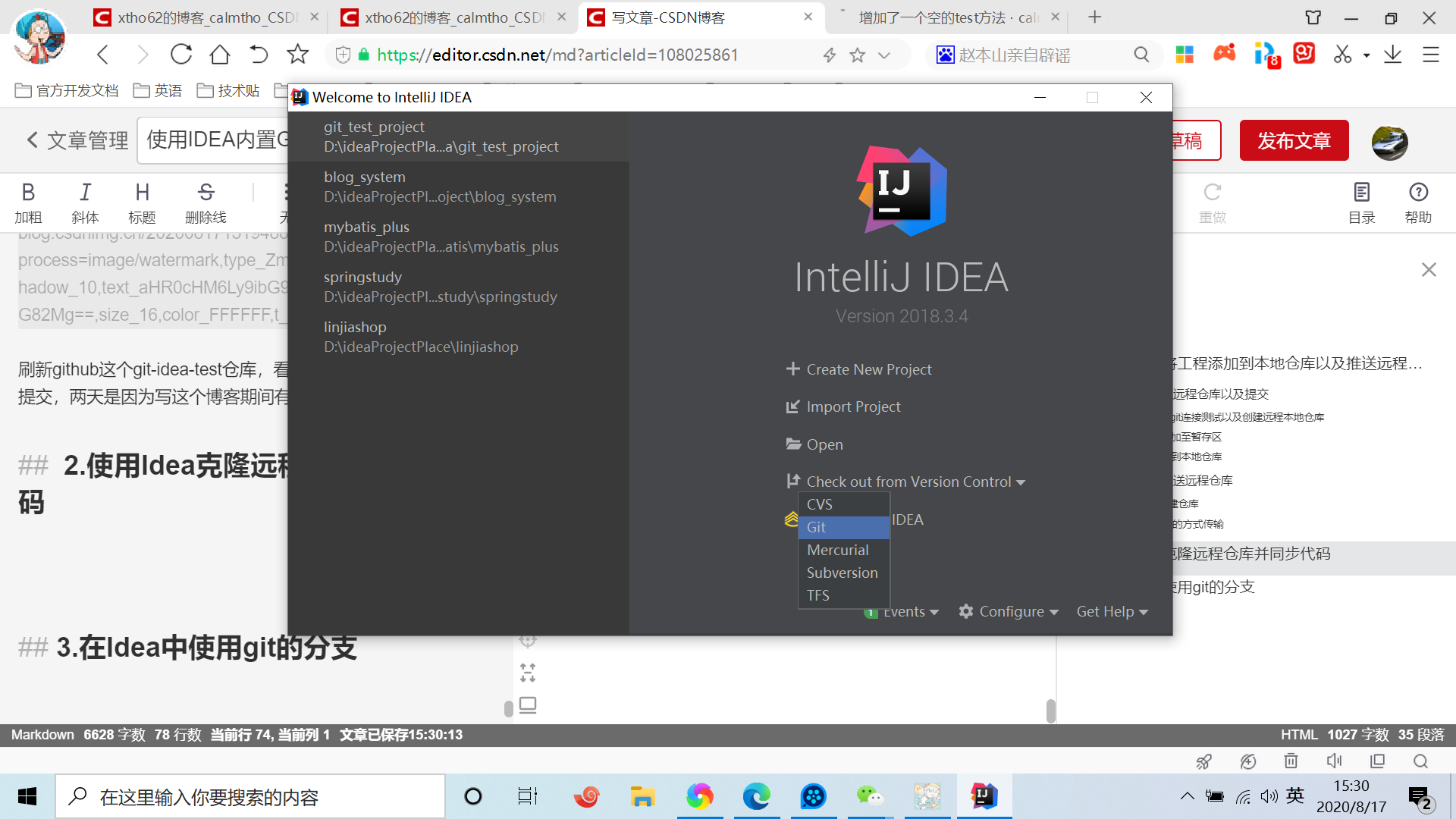Viewport: 1456px width, 819px height.
Task: Open Task View on the taskbar
Action: [x=528, y=796]
